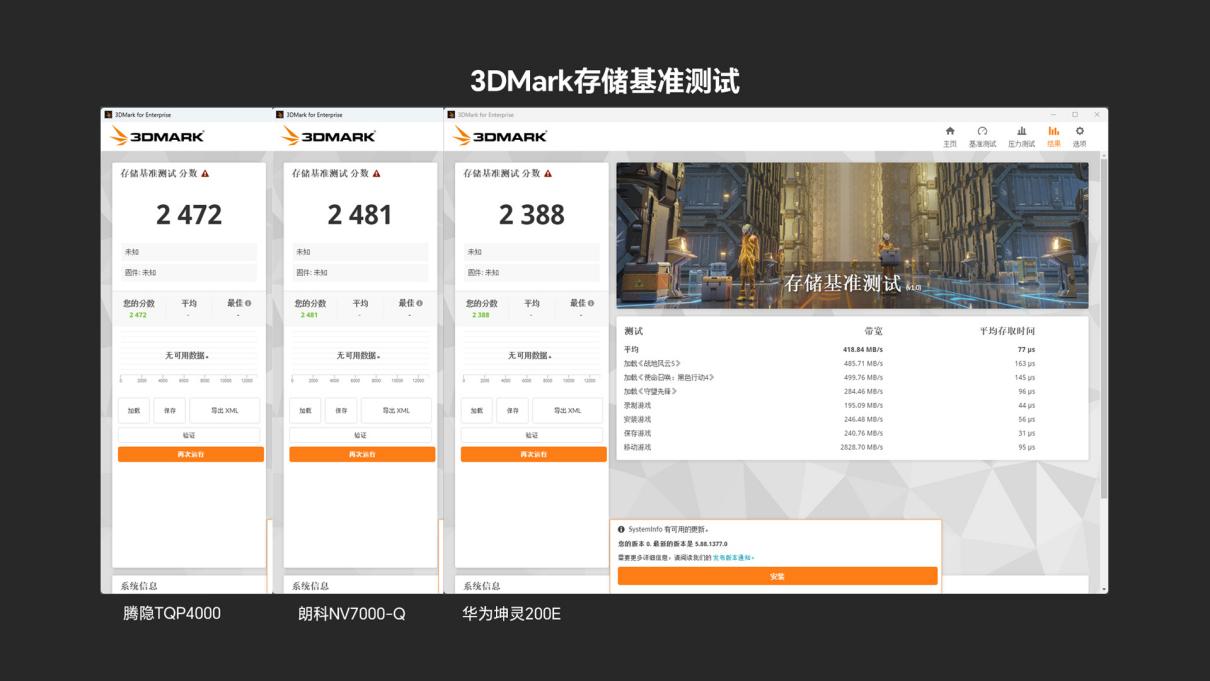Viewport: 1210px width, 681px height.
Task: Select the 录制游戏 row
Action: [x=852, y=405]
